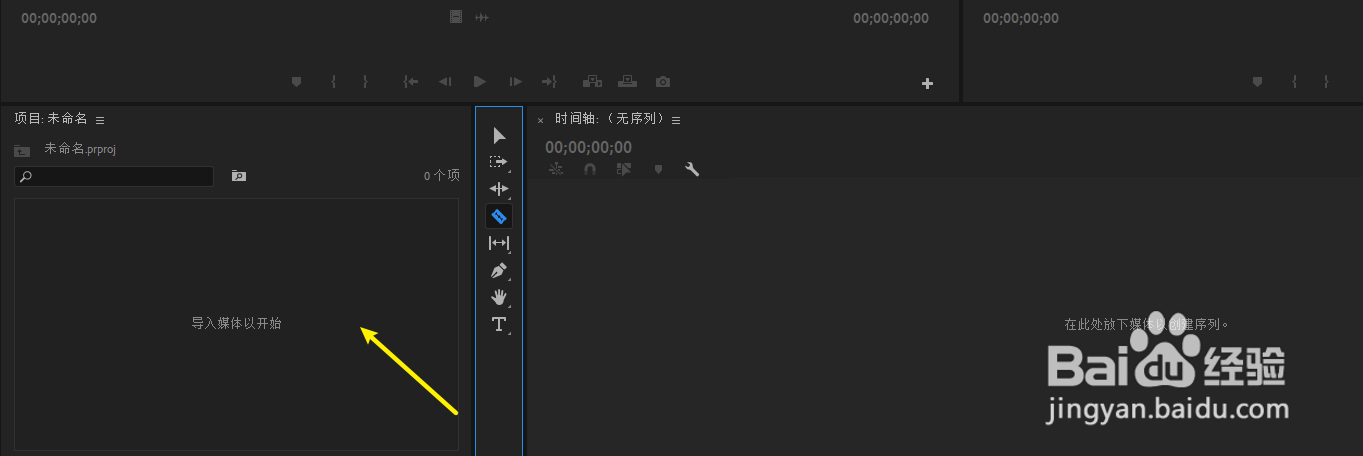Mark In point in Source monitor
1363x456 pixels.
tap(334, 82)
